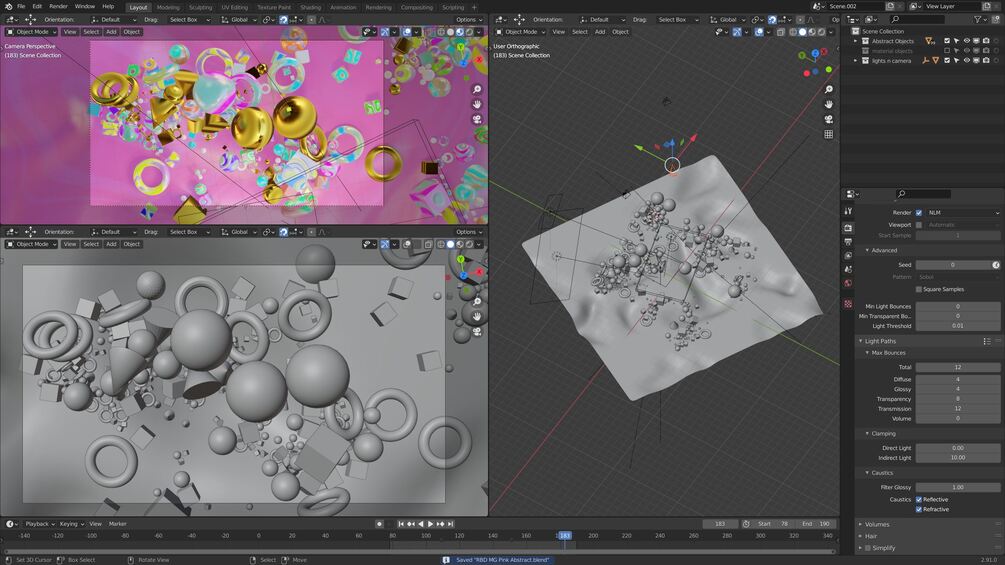Click zoom magnifier in camera viewport
Image resolution: width=1005 pixels, height=565 pixels.
pos(477,89)
